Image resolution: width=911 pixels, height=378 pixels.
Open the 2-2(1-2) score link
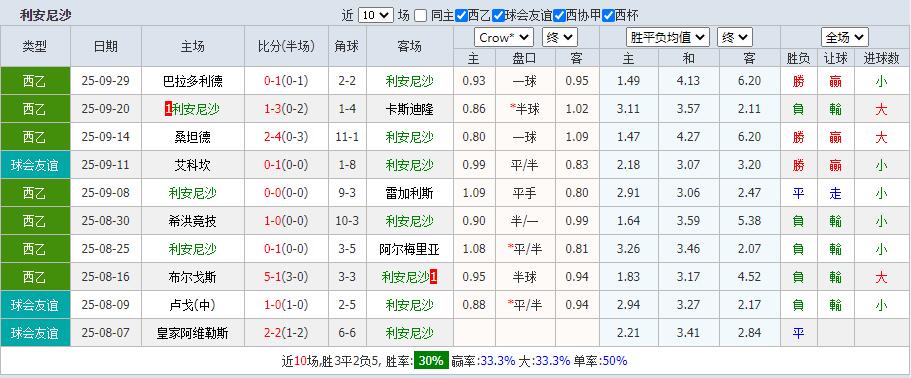286,333
